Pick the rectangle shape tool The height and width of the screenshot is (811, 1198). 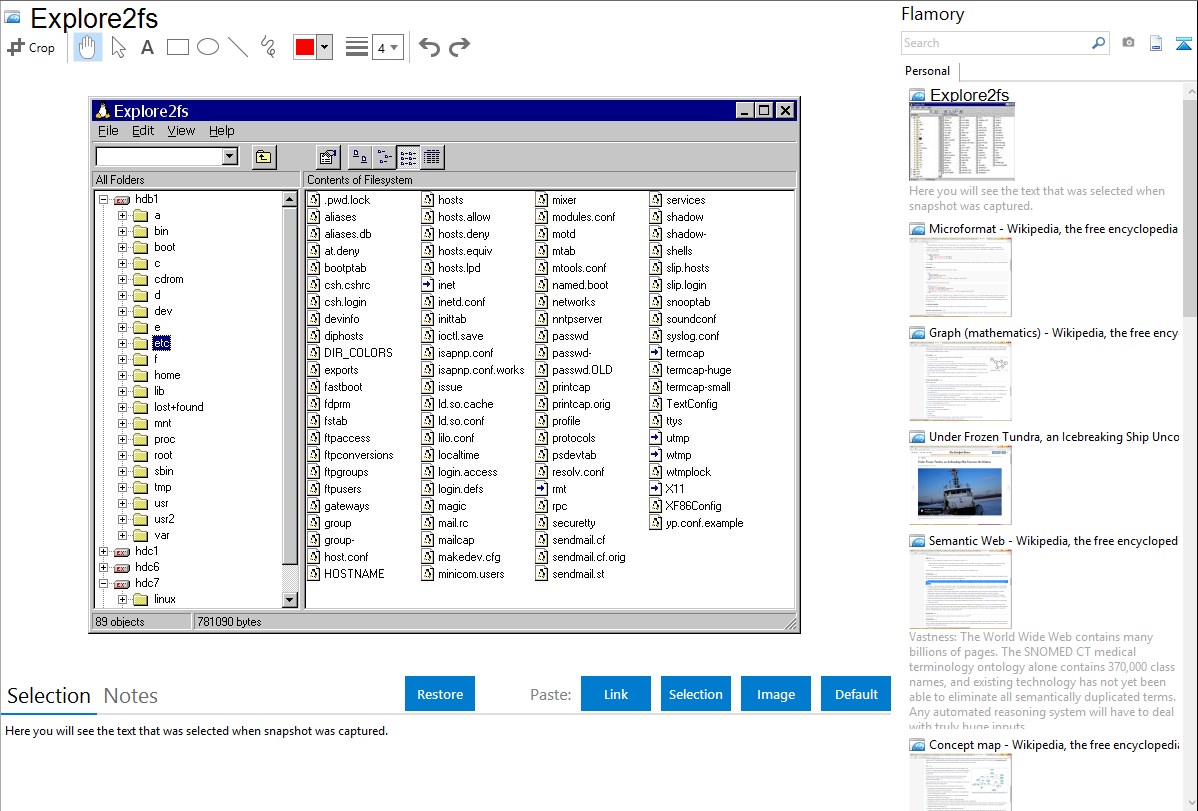pos(177,47)
